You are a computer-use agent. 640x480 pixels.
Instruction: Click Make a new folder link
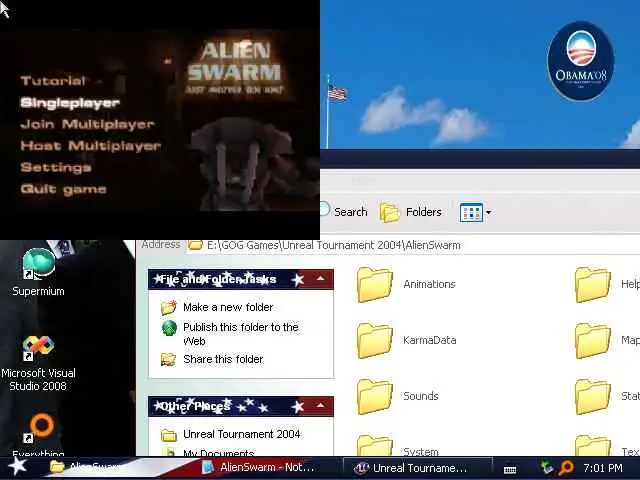[x=228, y=307]
